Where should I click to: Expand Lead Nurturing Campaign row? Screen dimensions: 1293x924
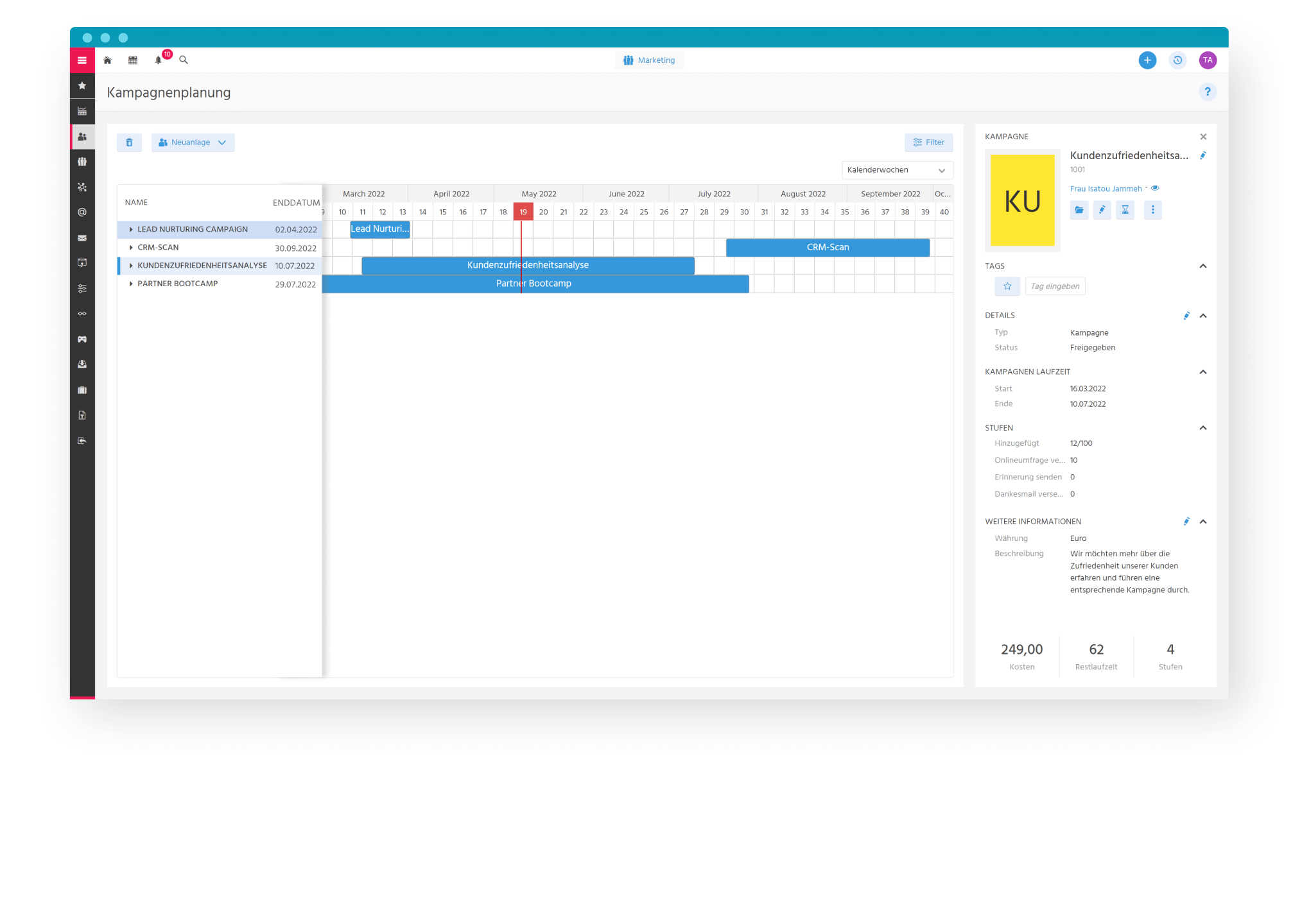[131, 230]
